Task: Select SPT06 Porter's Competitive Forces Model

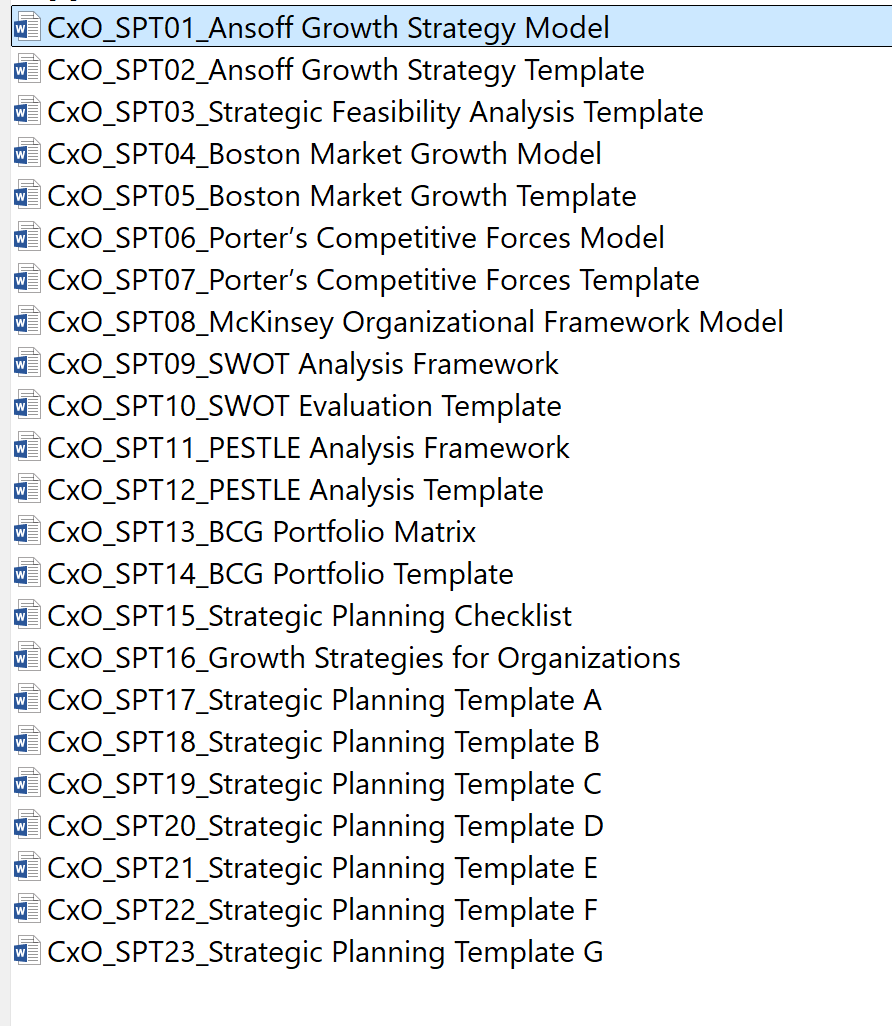Action: [x=356, y=238]
